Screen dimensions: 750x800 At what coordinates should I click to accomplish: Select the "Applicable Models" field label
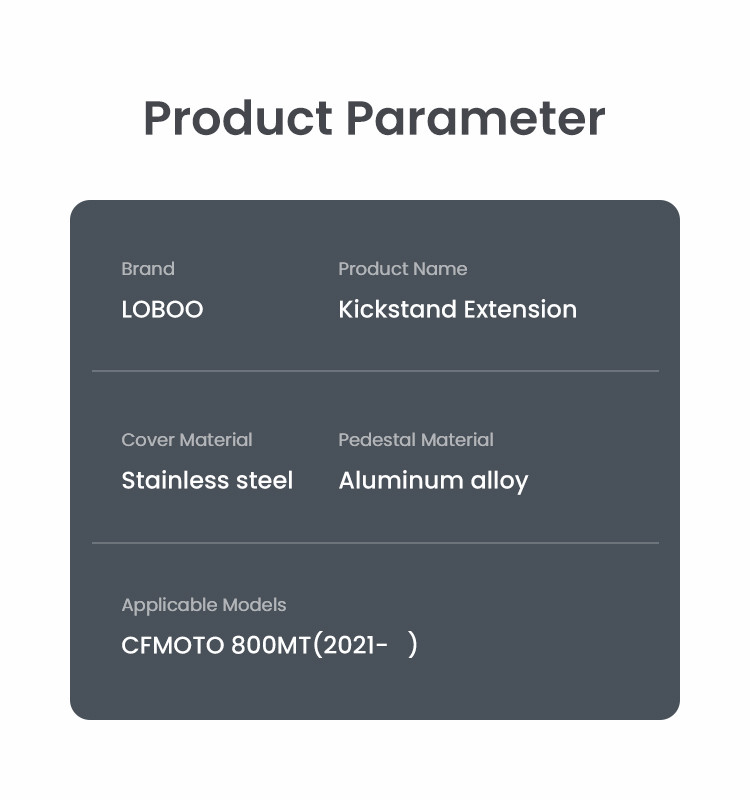pyautogui.click(x=203, y=605)
